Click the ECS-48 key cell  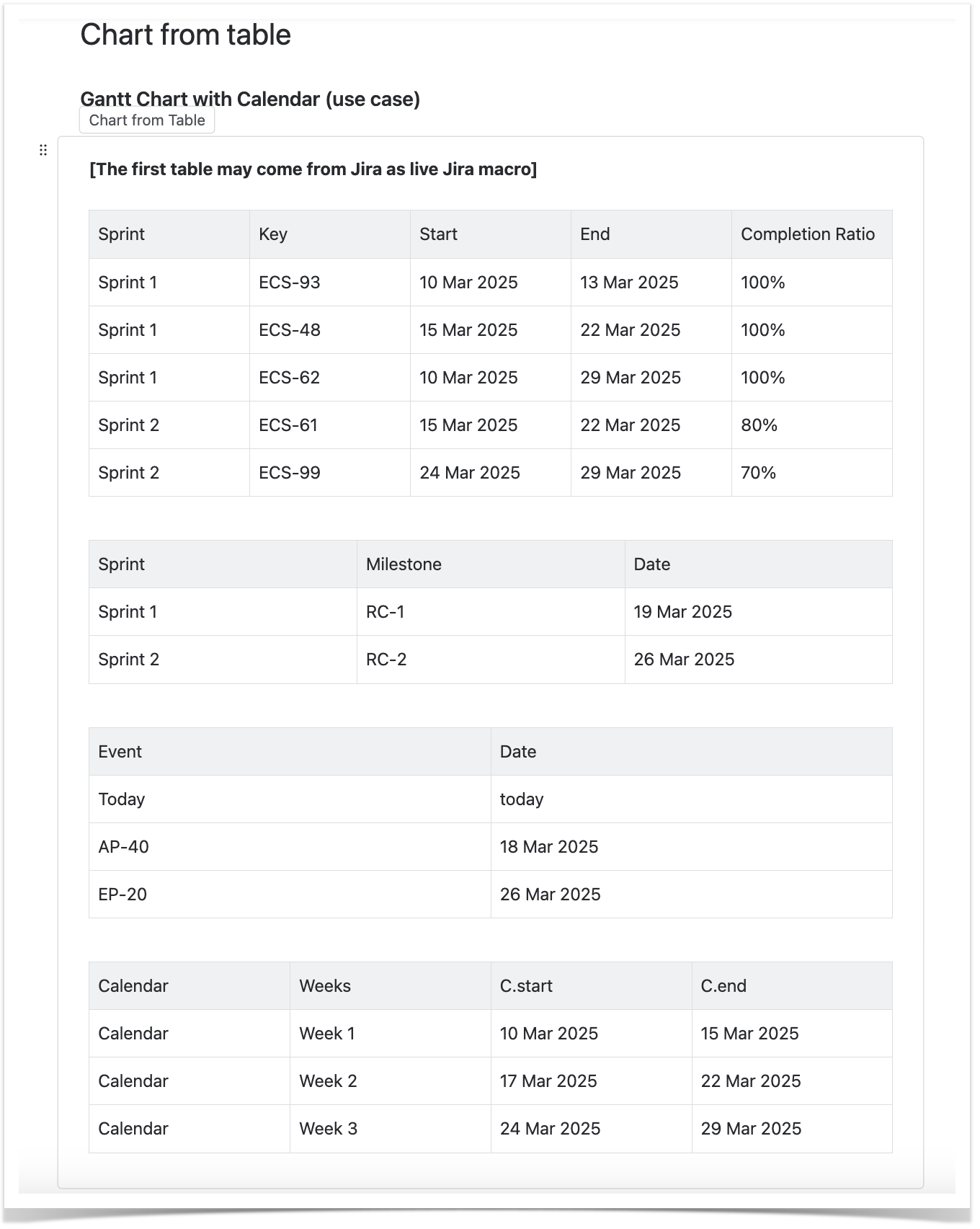coord(290,330)
